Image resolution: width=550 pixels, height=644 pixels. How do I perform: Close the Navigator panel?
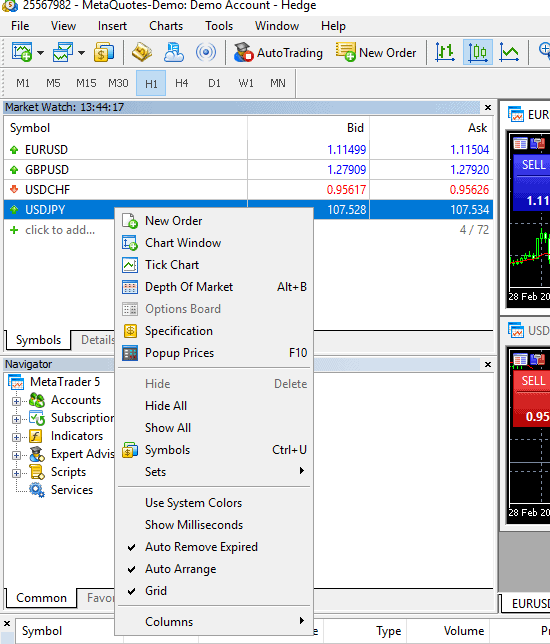coord(488,365)
